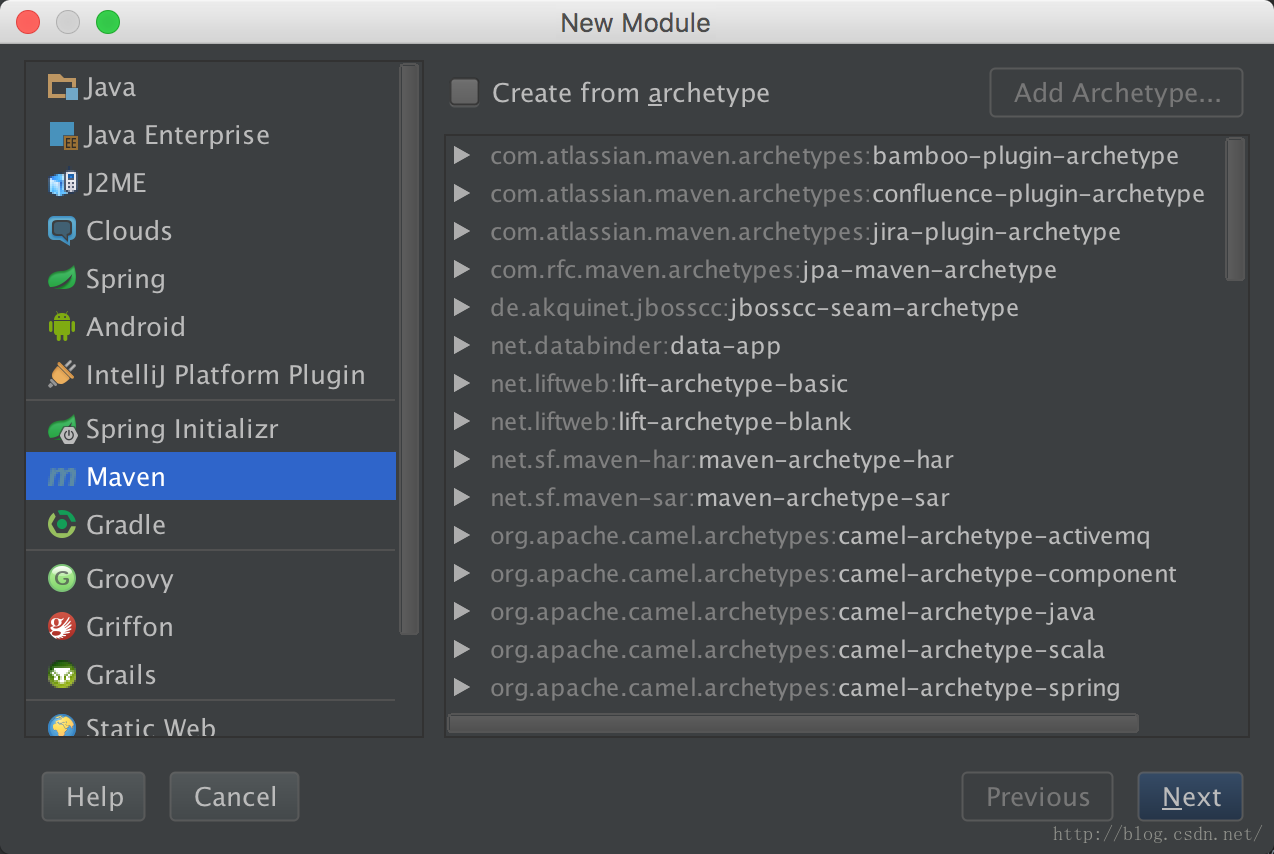Choose Android in the module list
Image resolution: width=1274 pixels, height=854 pixels.
coord(211,326)
